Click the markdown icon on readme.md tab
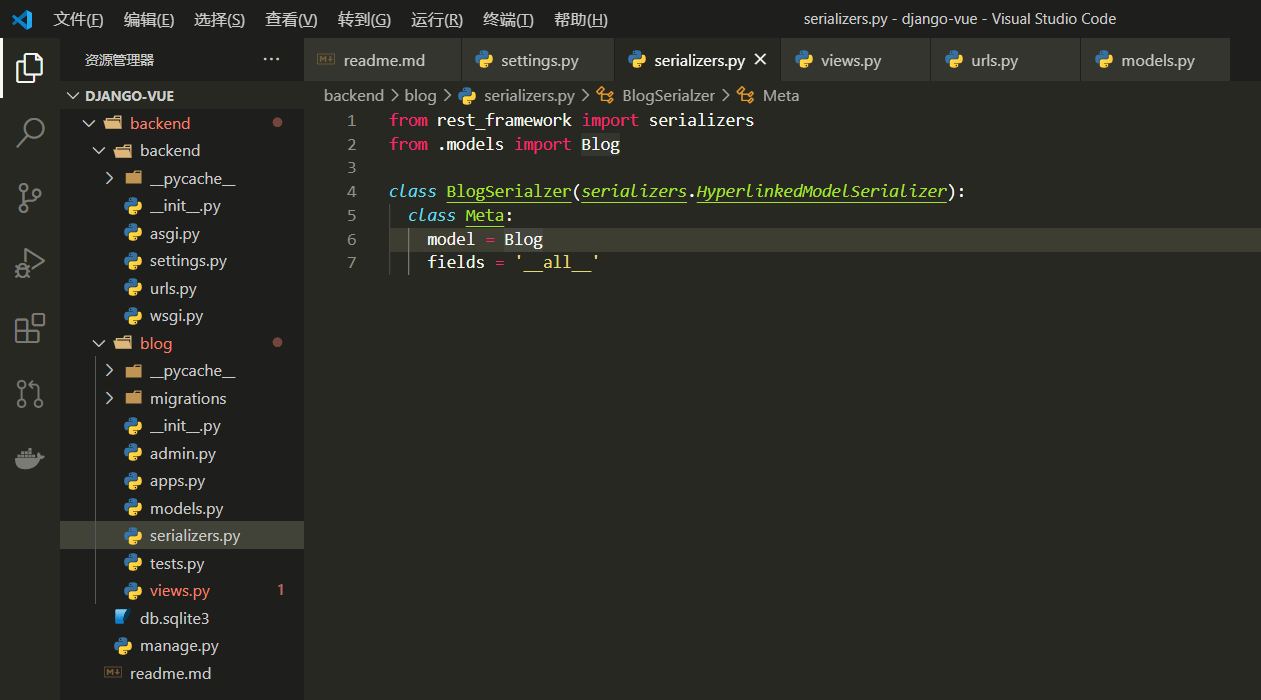Screen dimensions: 1261x700 click(326, 60)
